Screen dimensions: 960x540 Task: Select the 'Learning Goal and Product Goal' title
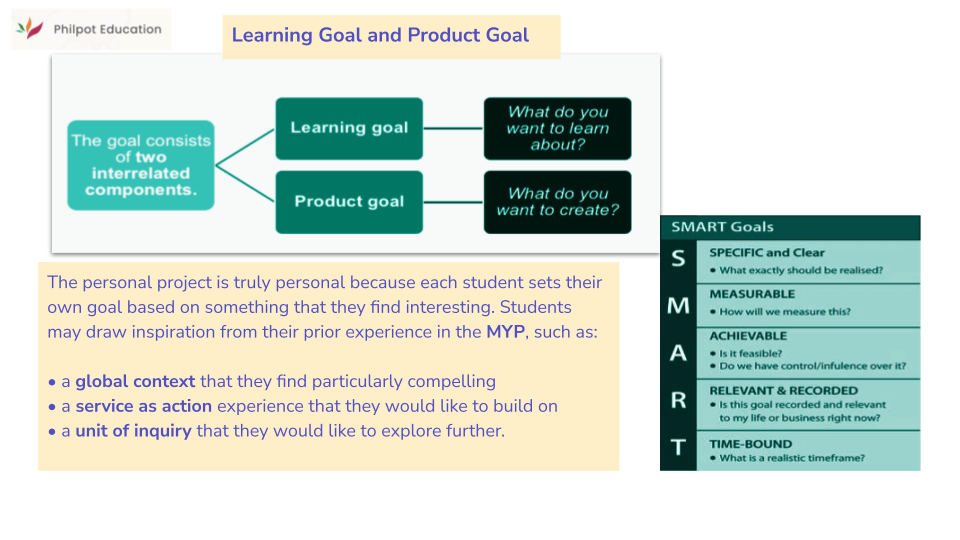pyautogui.click(x=380, y=36)
